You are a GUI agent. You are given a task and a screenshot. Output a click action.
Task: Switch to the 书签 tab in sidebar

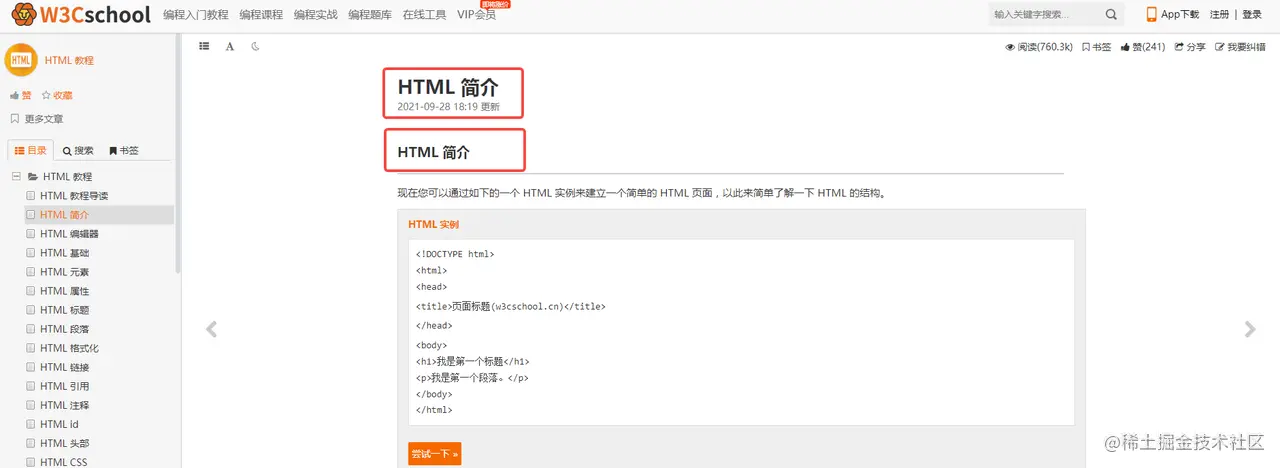coord(124,150)
